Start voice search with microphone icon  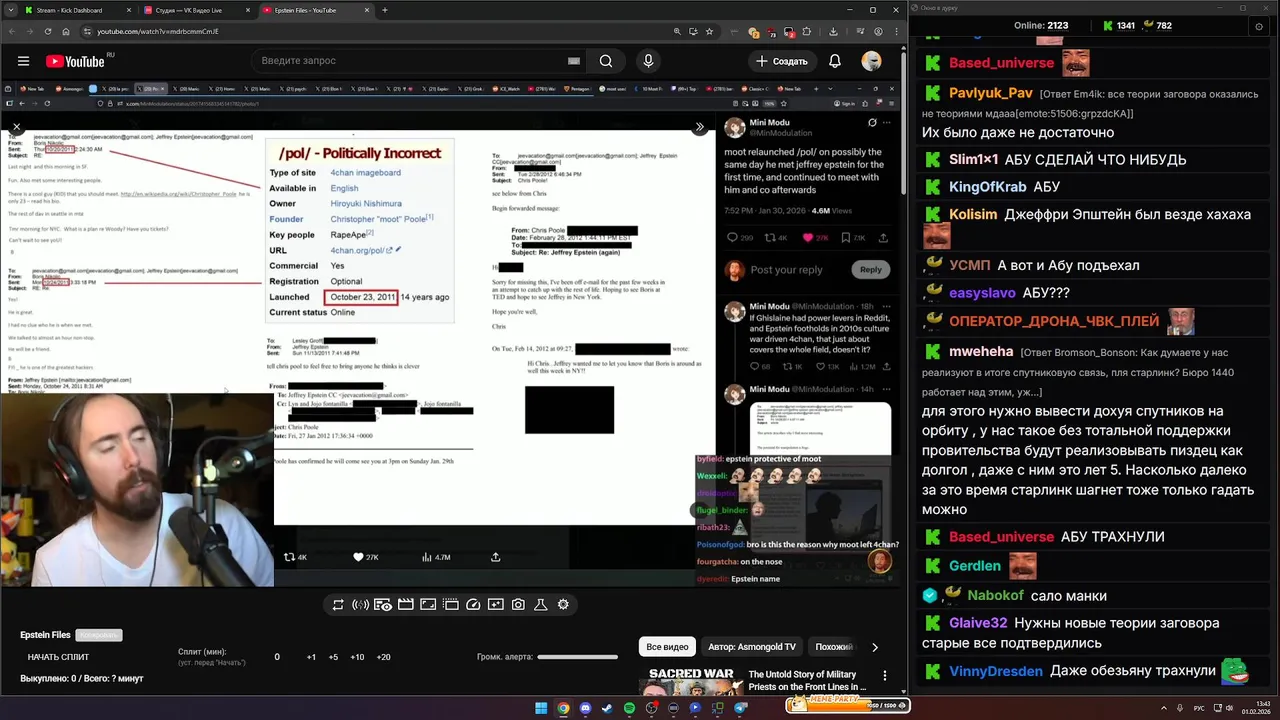[x=648, y=61]
